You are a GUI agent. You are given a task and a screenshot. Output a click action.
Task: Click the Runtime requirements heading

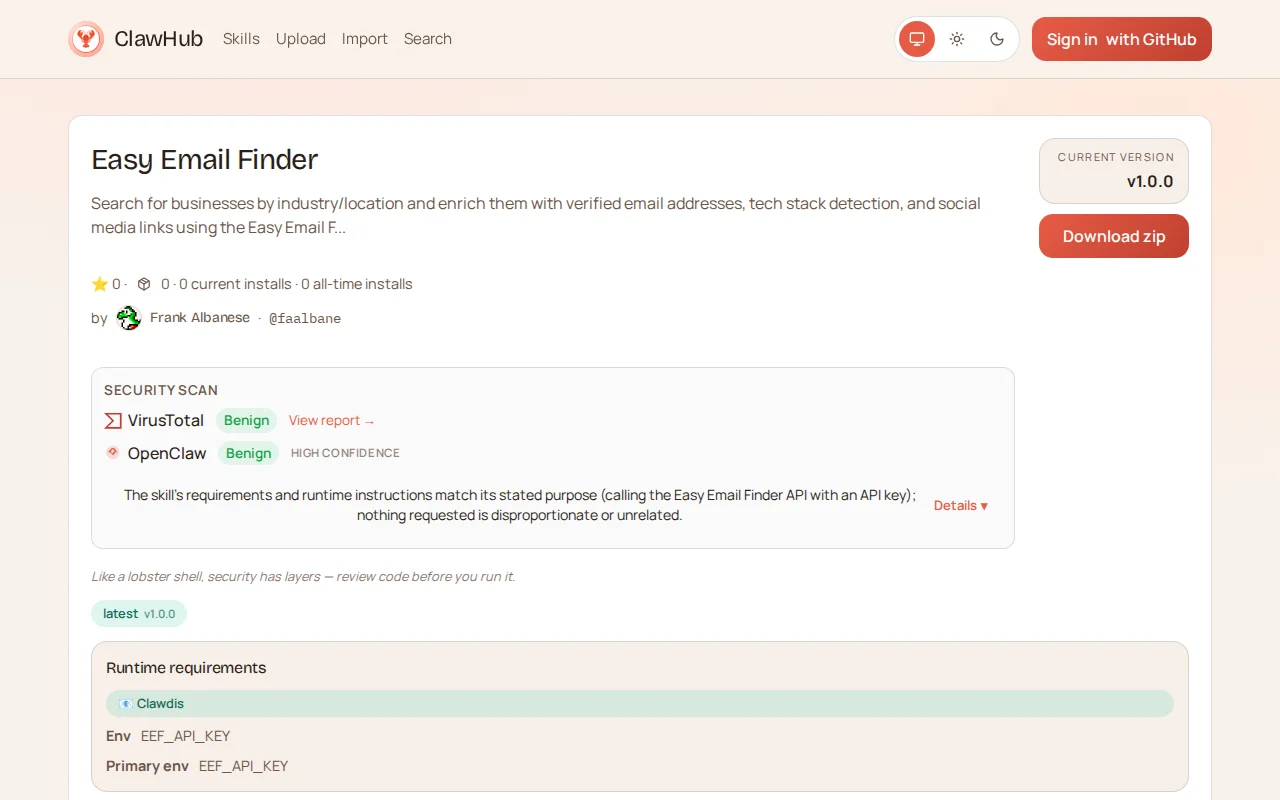186,668
